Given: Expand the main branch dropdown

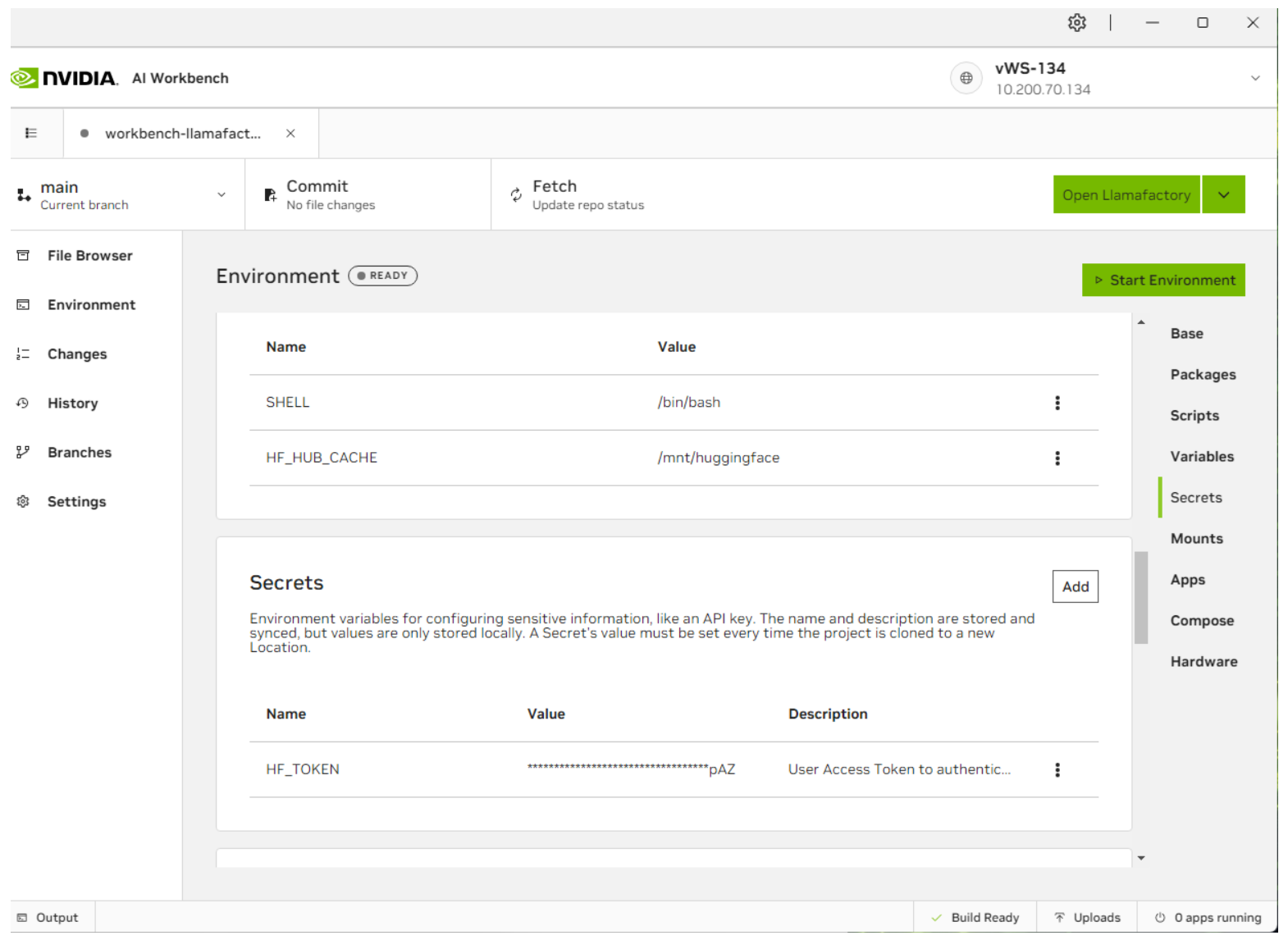Looking at the screenshot, I should pyautogui.click(x=221, y=195).
